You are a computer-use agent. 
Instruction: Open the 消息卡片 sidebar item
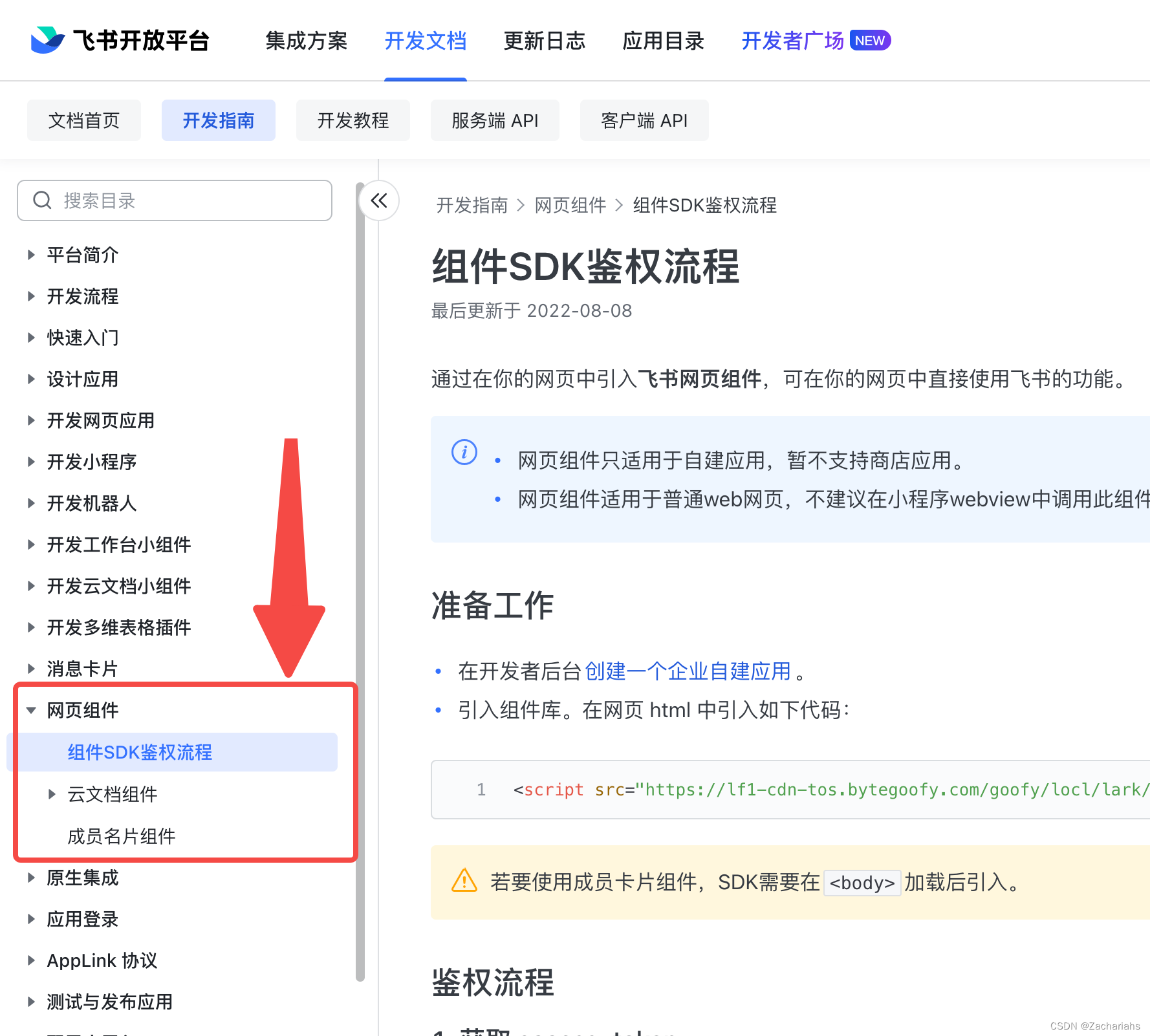click(83, 669)
